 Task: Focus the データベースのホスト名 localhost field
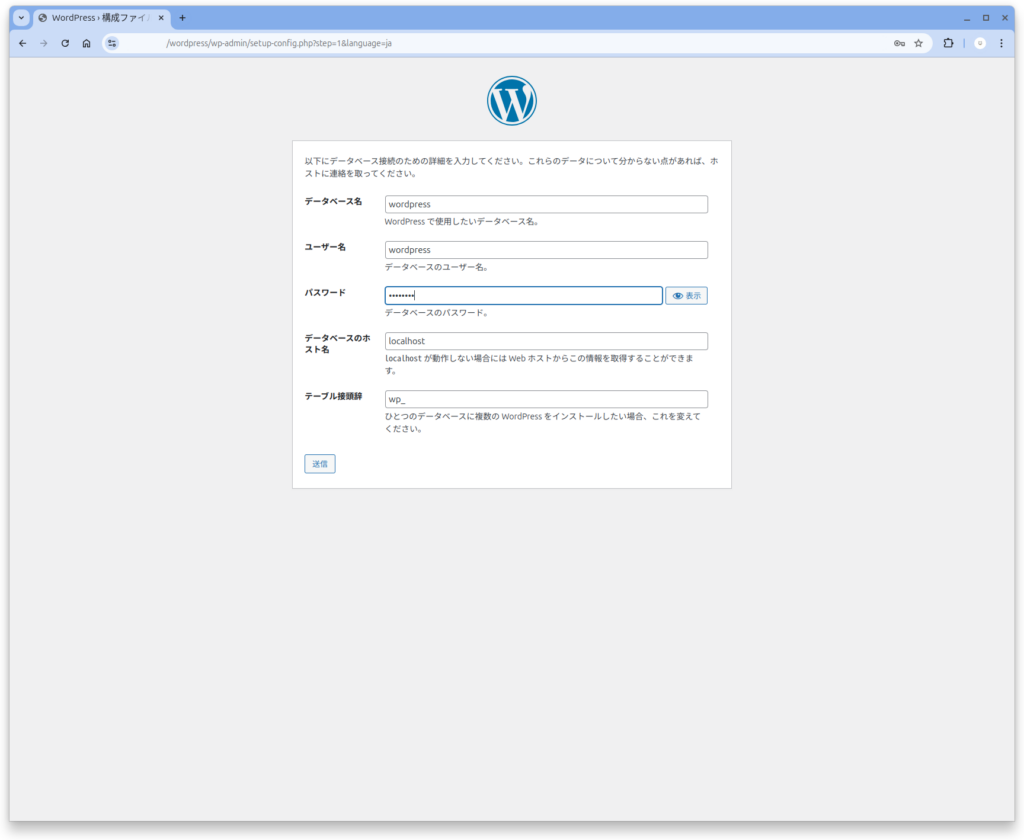click(546, 341)
